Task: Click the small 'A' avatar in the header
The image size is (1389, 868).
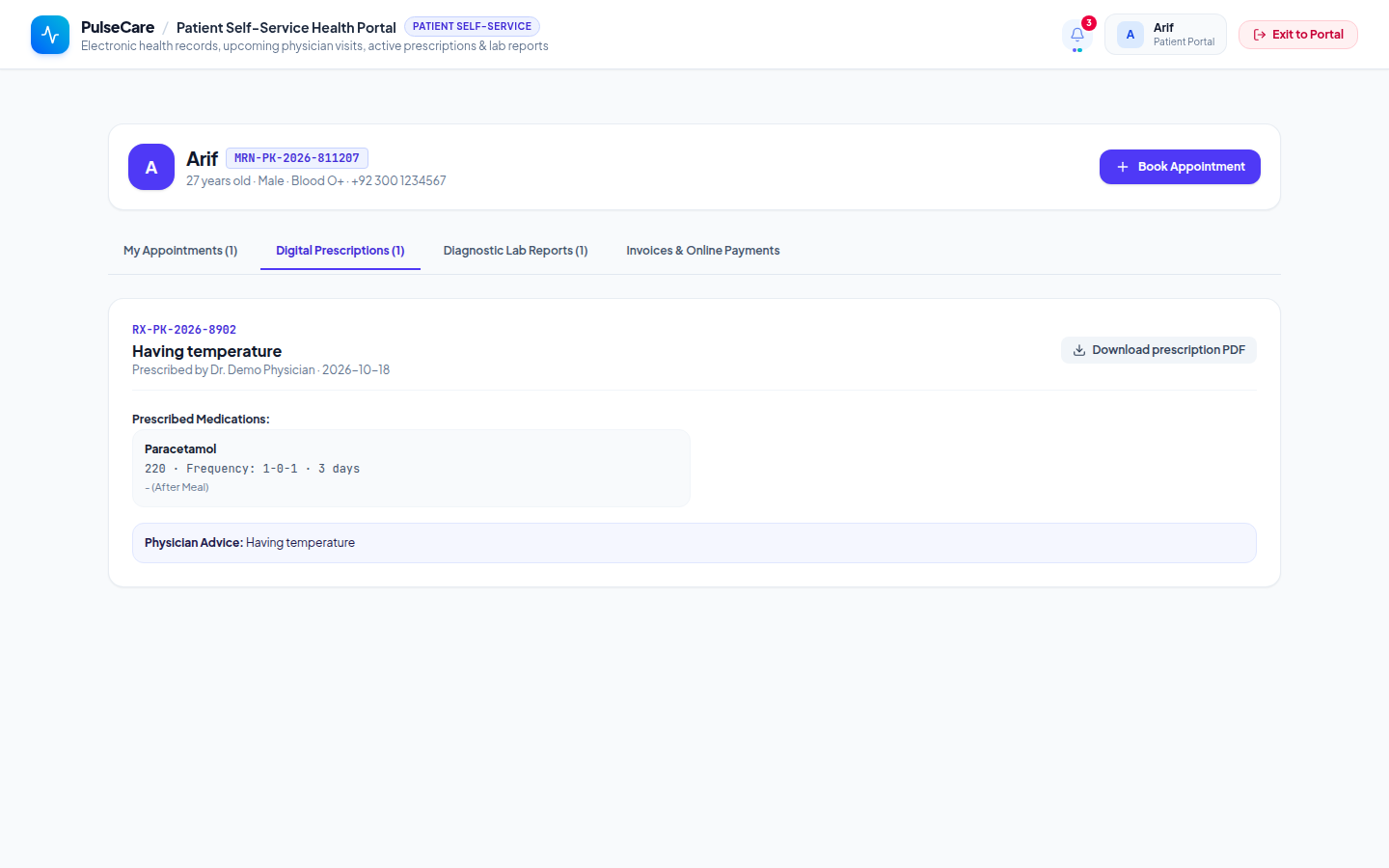Action: point(1130,35)
